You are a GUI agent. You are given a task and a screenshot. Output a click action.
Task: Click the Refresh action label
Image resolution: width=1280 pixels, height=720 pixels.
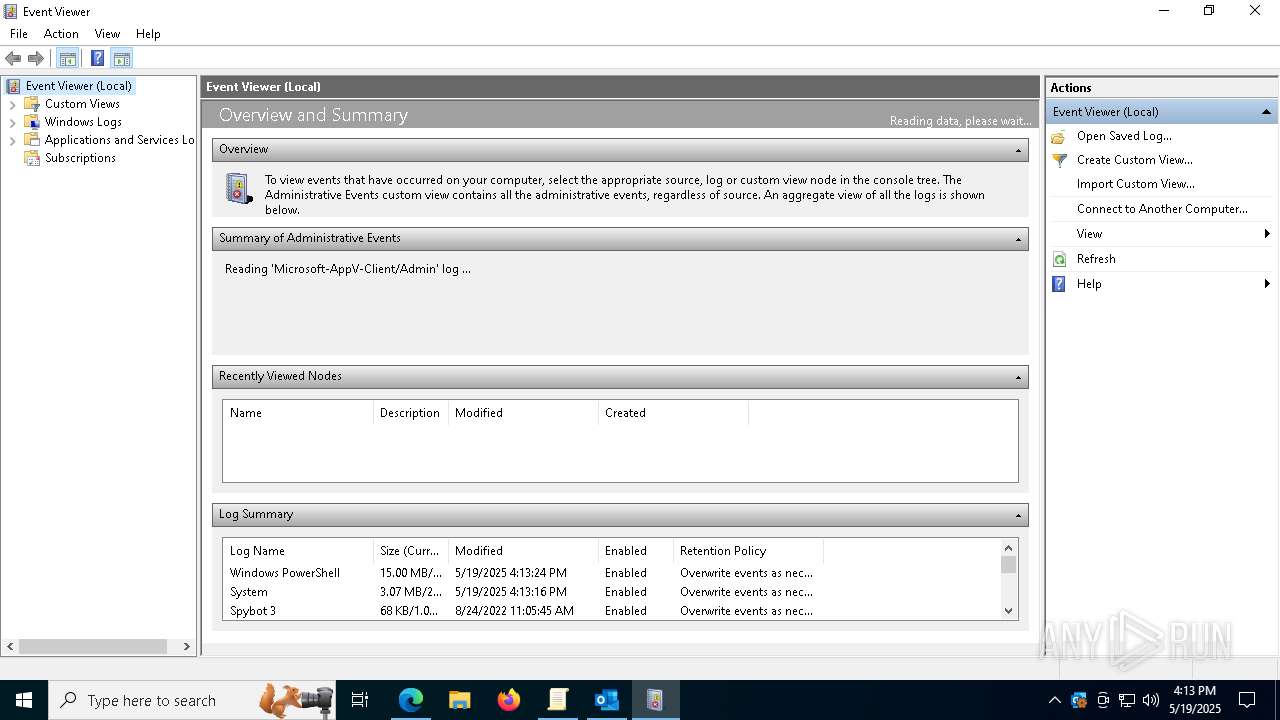(x=1096, y=259)
